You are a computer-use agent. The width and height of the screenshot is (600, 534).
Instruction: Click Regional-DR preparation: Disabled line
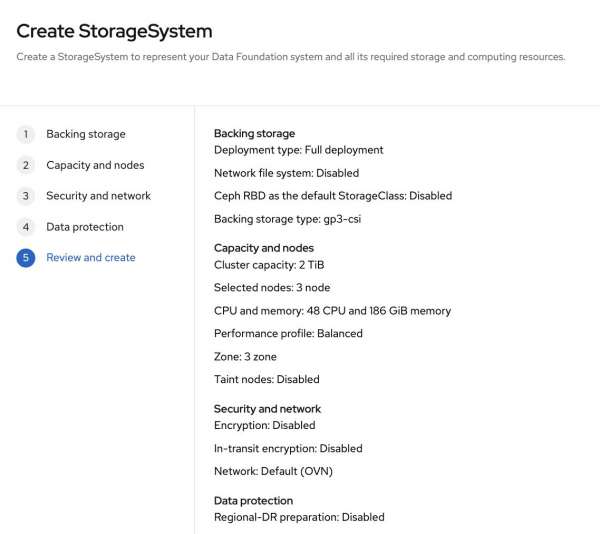[299, 517]
